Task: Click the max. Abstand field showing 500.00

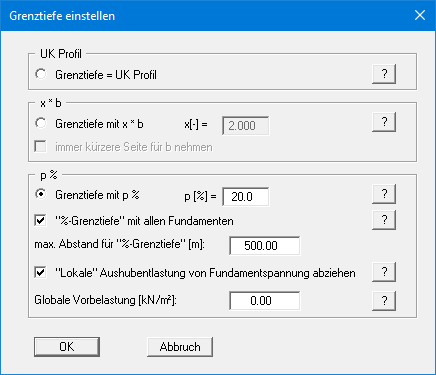Action: 265,246
